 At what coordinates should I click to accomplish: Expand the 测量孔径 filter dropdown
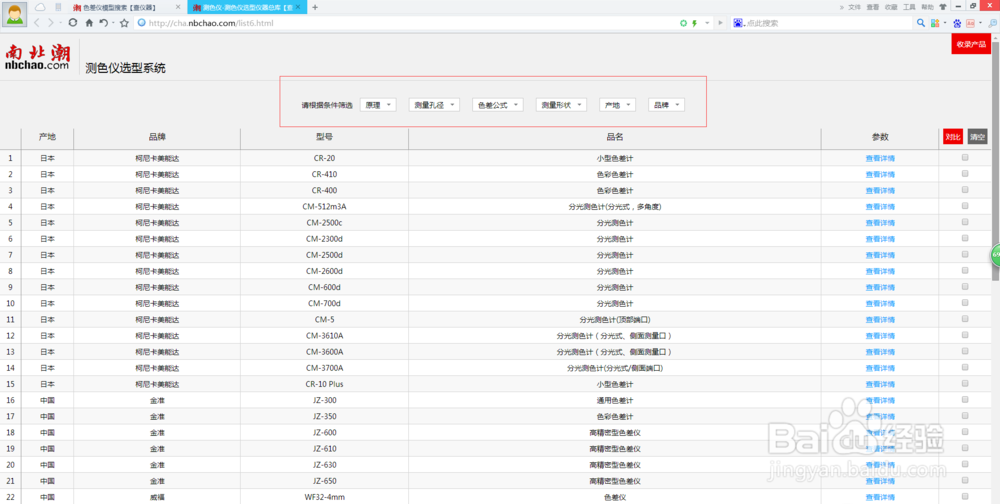(x=434, y=105)
